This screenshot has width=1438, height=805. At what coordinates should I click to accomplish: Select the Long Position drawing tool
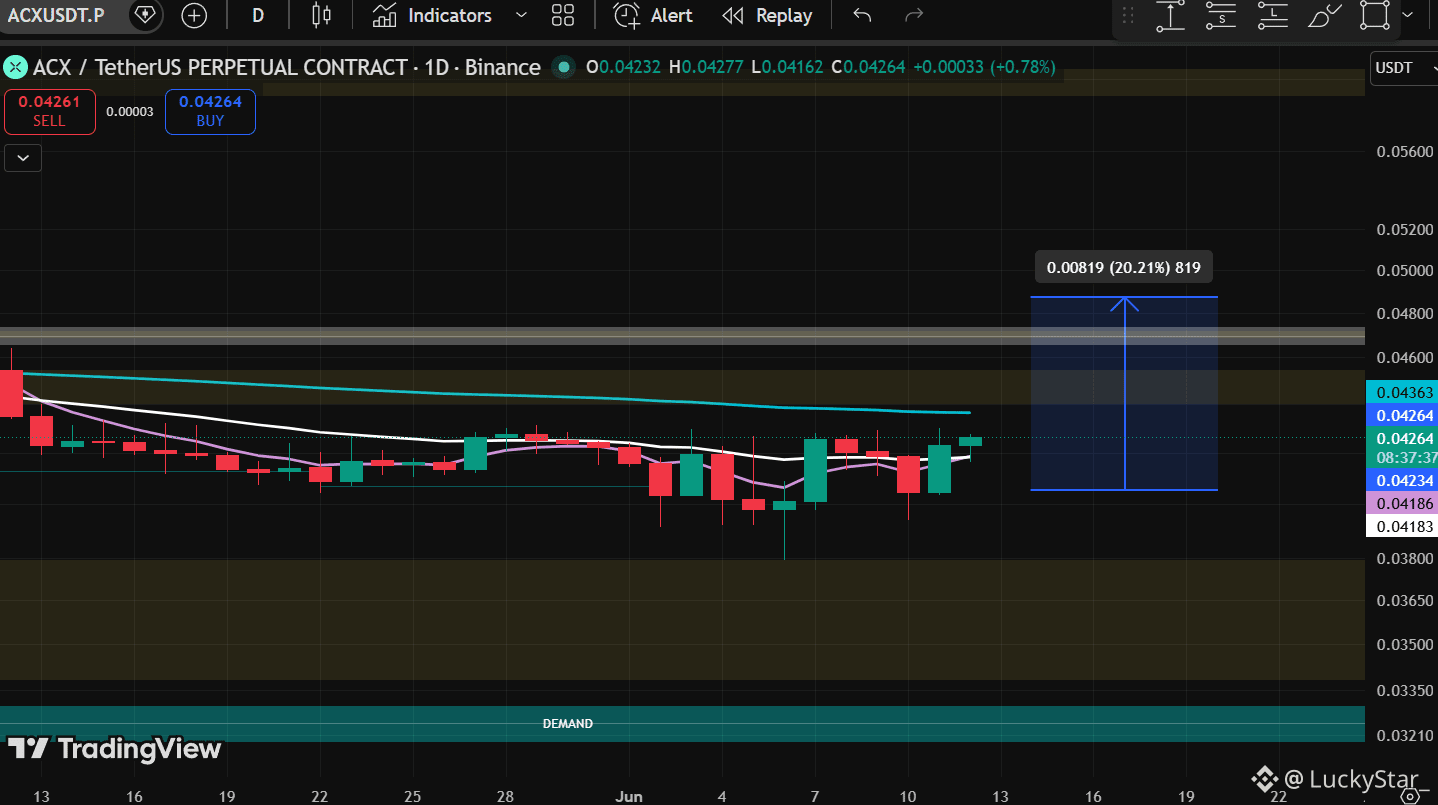click(x=1272, y=15)
